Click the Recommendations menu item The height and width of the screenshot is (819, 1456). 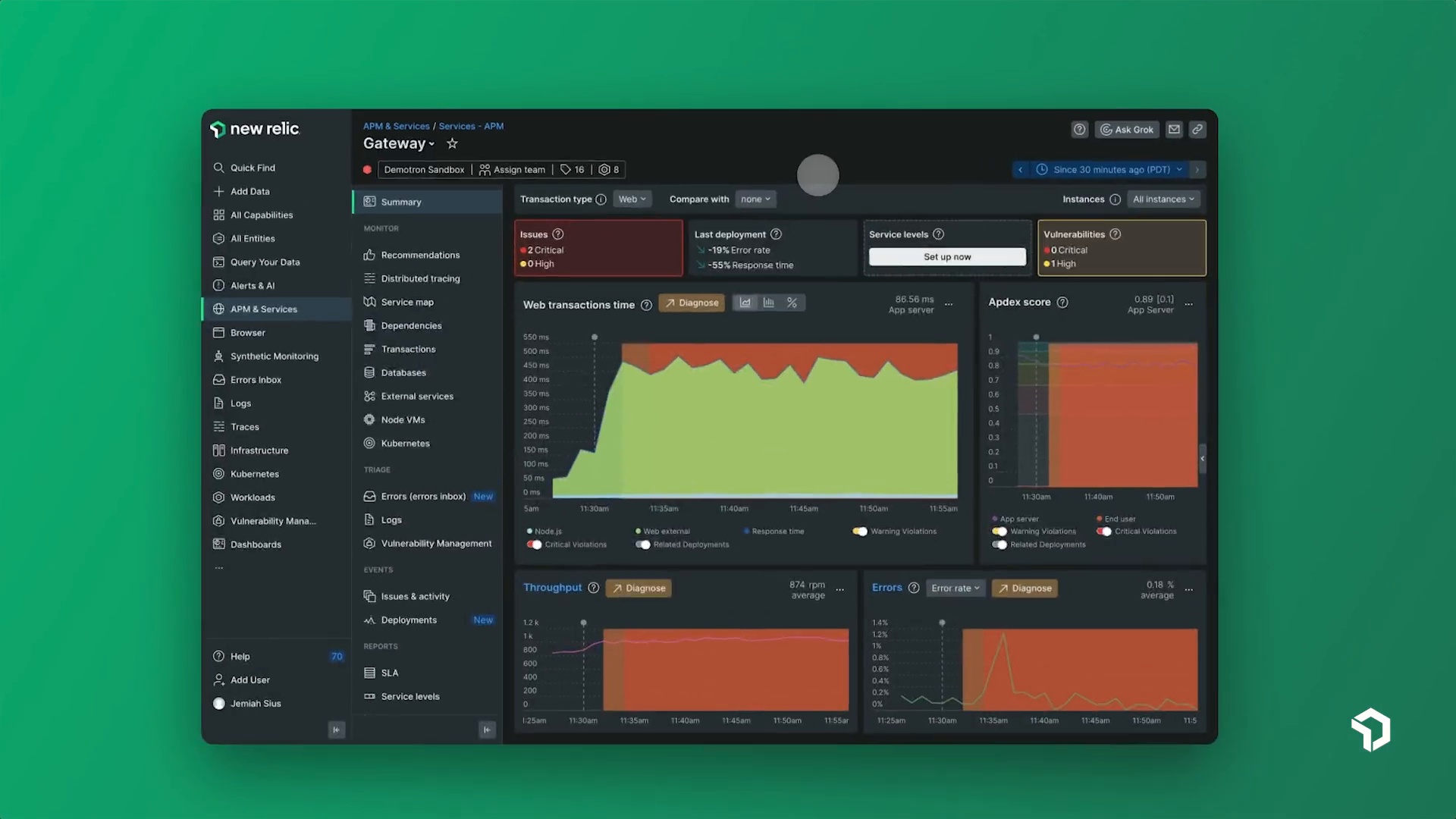[420, 254]
